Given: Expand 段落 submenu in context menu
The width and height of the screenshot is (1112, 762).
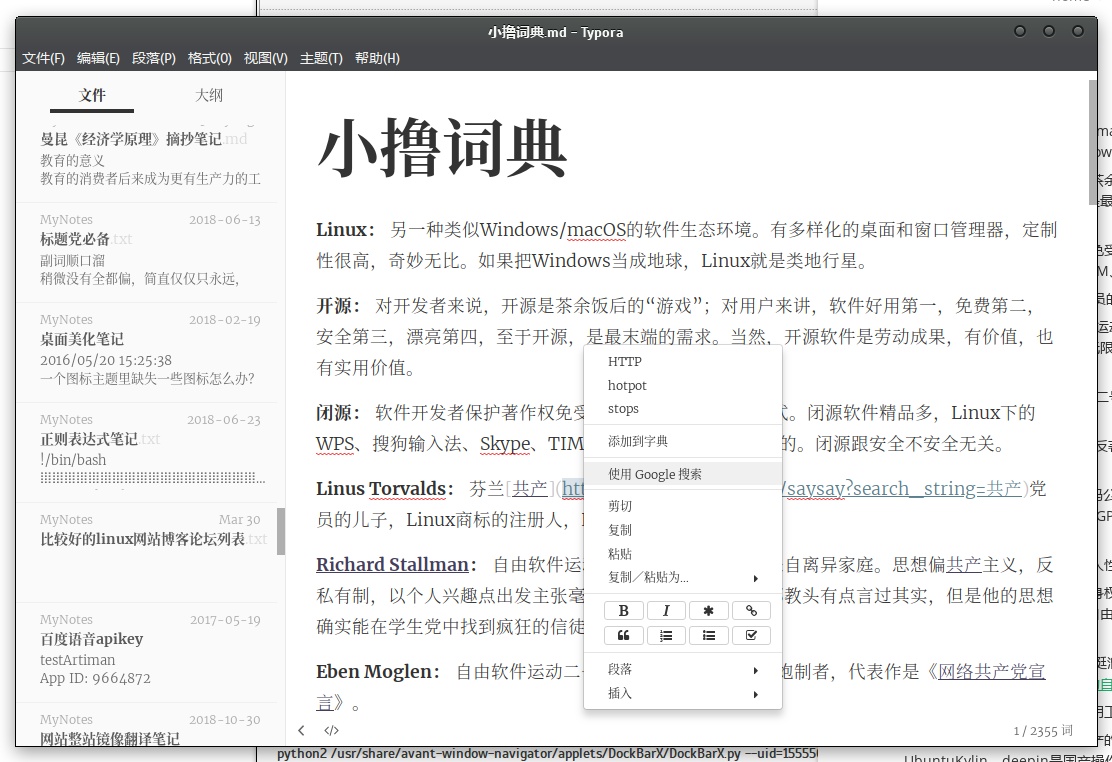Looking at the screenshot, I should (682, 669).
